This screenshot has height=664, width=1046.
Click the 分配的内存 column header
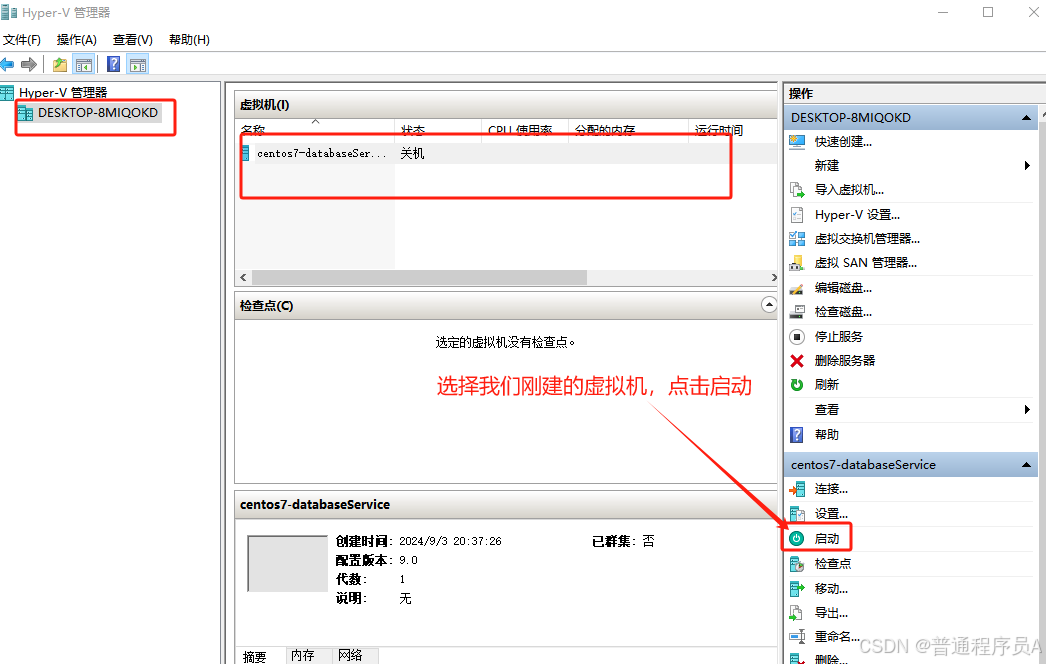pos(628,129)
